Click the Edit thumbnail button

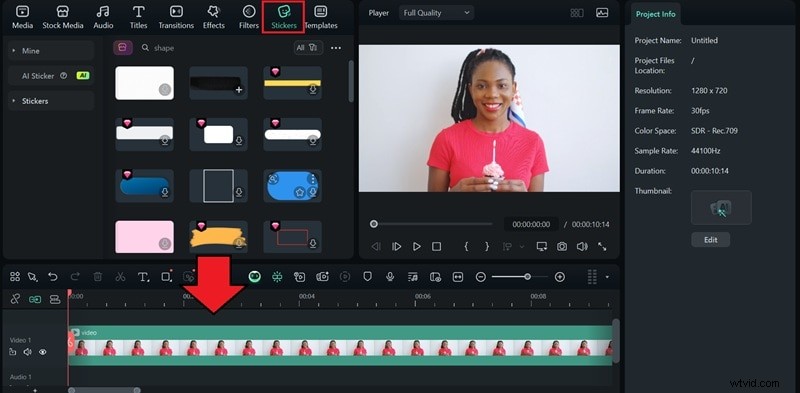point(710,240)
